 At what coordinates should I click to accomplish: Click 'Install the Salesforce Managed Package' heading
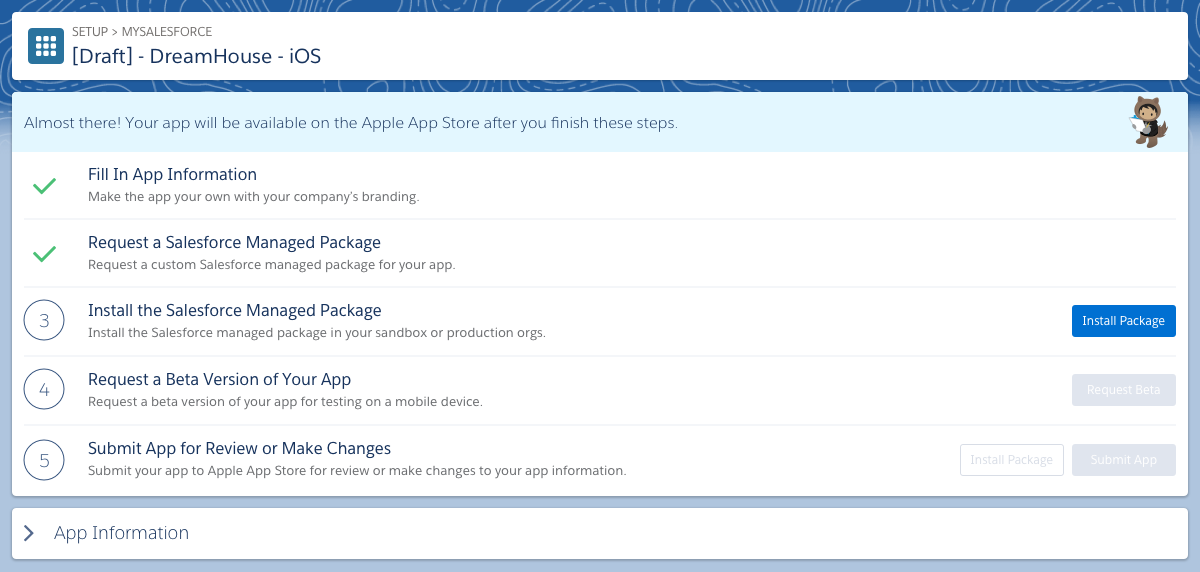[x=235, y=310]
